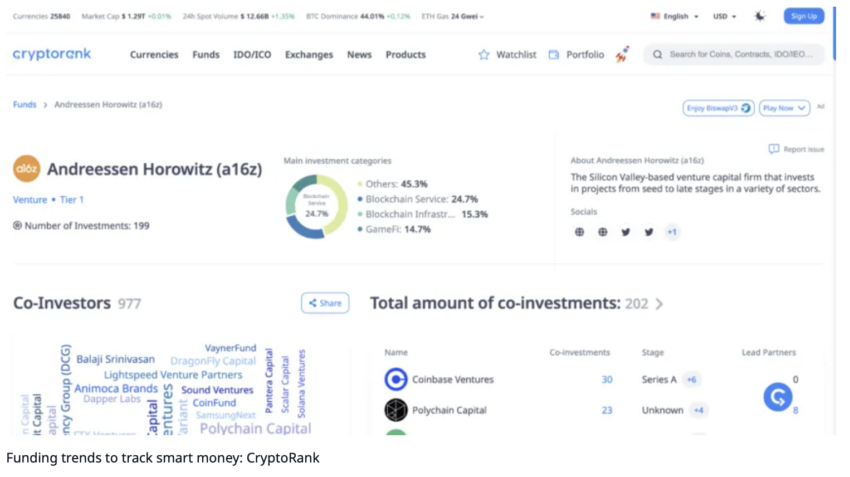Select GameFi 14.7% legend entry
This screenshot has height=477, width=850.
click(394, 229)
